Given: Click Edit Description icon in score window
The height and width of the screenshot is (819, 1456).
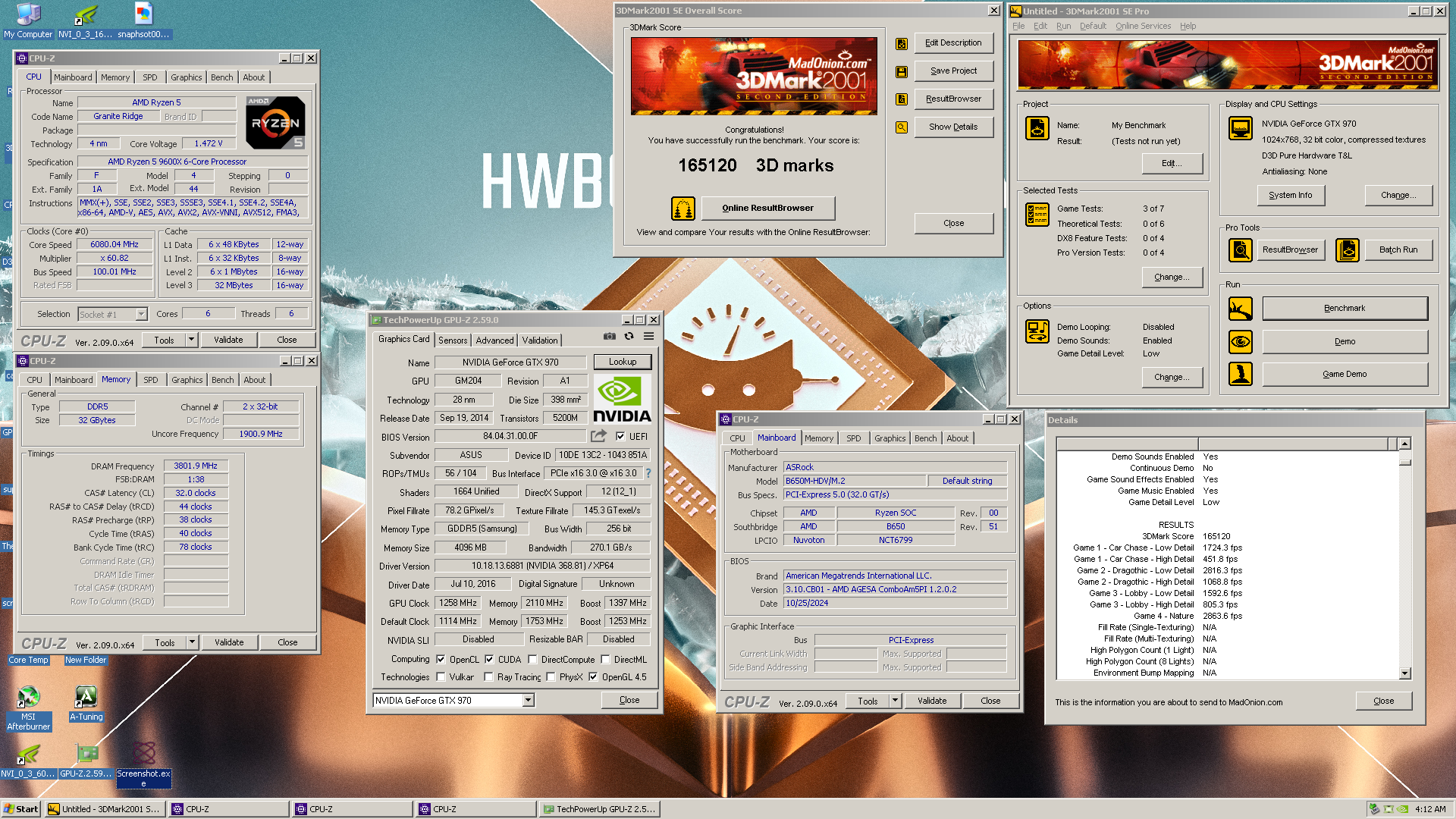Looking at the screenshot, I should [902, 43].
